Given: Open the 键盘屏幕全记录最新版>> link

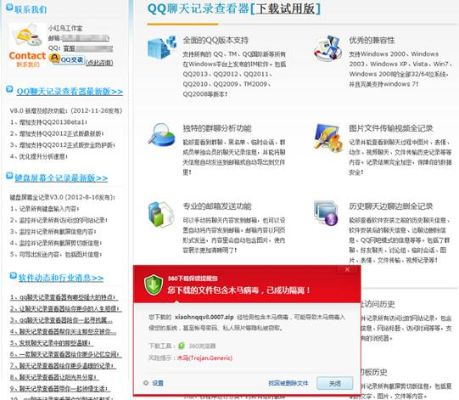Looking at the screenshot, I should coord(61,178).
